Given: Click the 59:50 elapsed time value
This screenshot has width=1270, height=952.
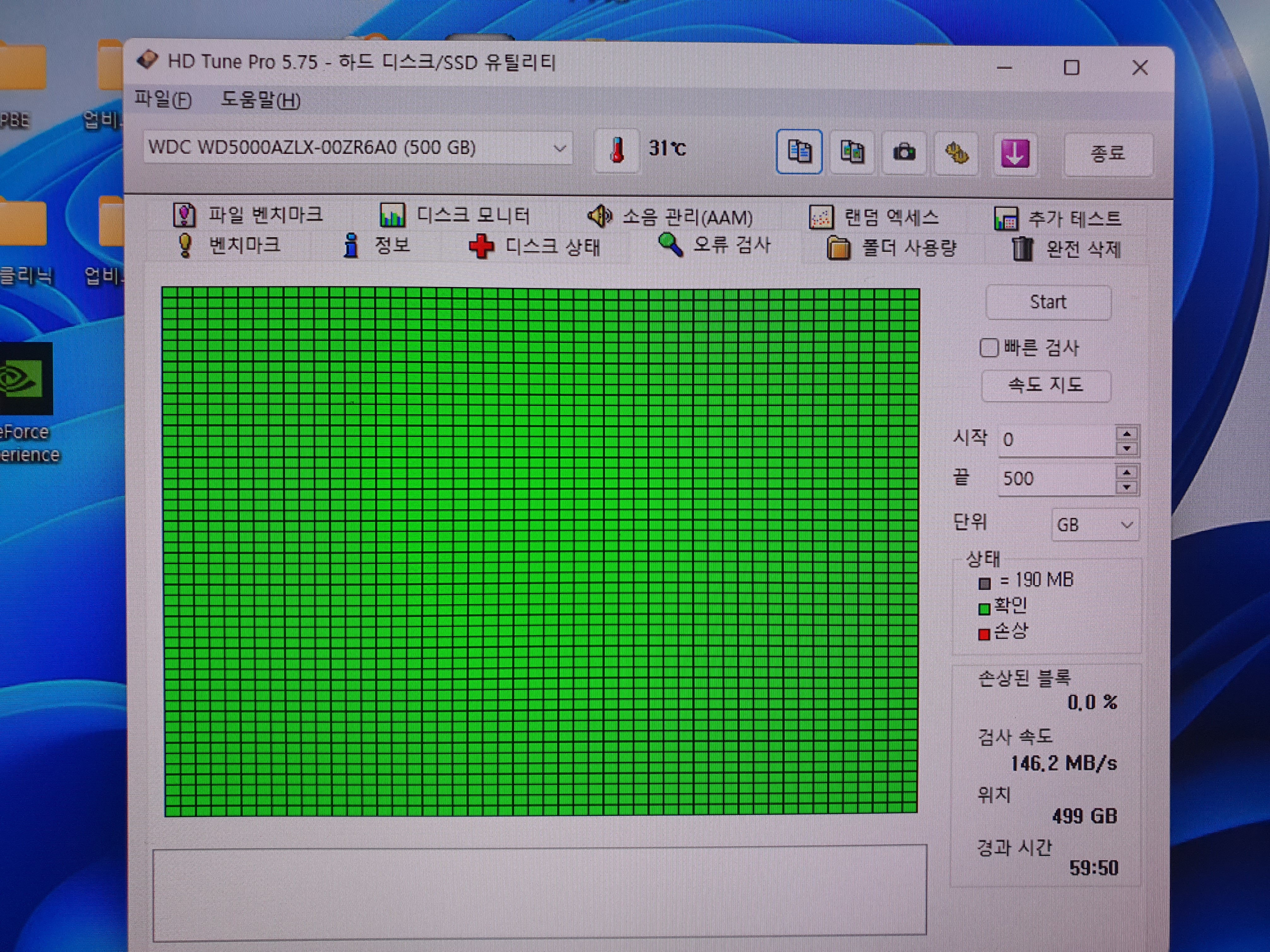Looking at the screenshot, I should click(1094, 868).
